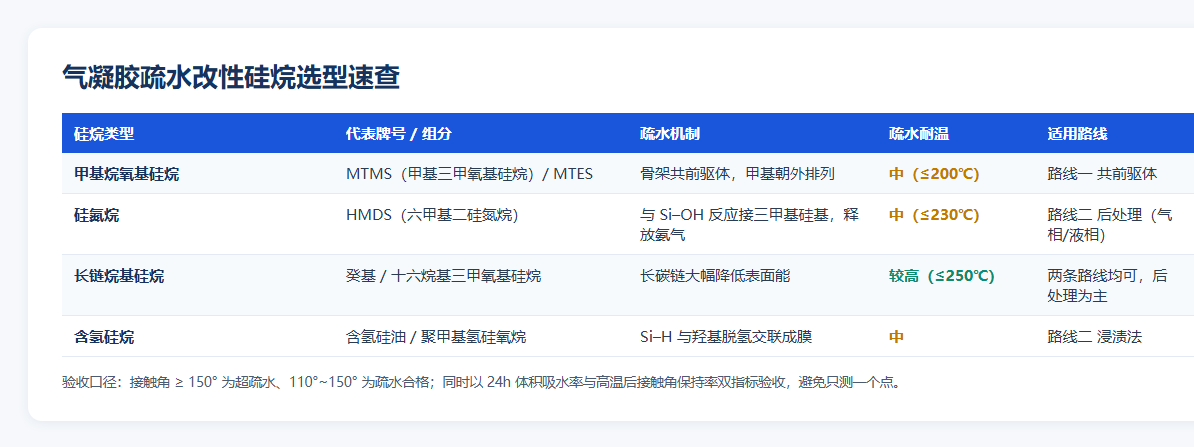The image size is (1194, 447).
Task: Select the 甲基烷氧基硅烷 row label
Action: click(x=126, y=174)
